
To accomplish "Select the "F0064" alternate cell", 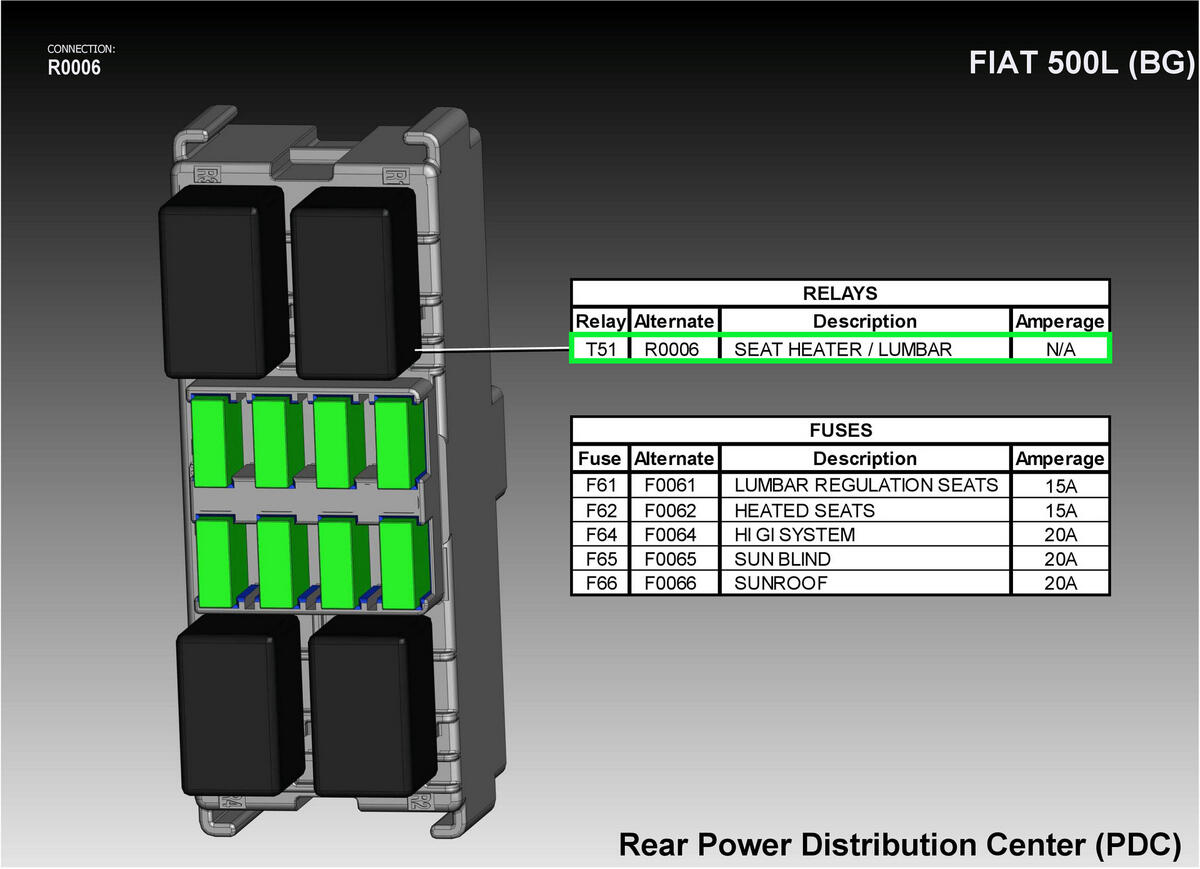I will (674, 534).
